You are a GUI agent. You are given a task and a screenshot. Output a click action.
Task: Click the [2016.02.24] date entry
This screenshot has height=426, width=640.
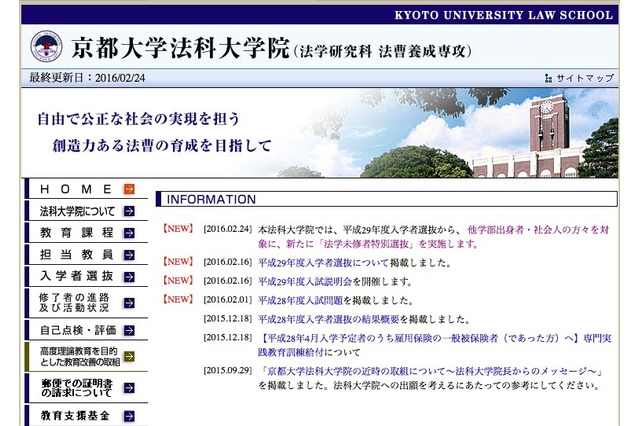click(x=228, y=229)
